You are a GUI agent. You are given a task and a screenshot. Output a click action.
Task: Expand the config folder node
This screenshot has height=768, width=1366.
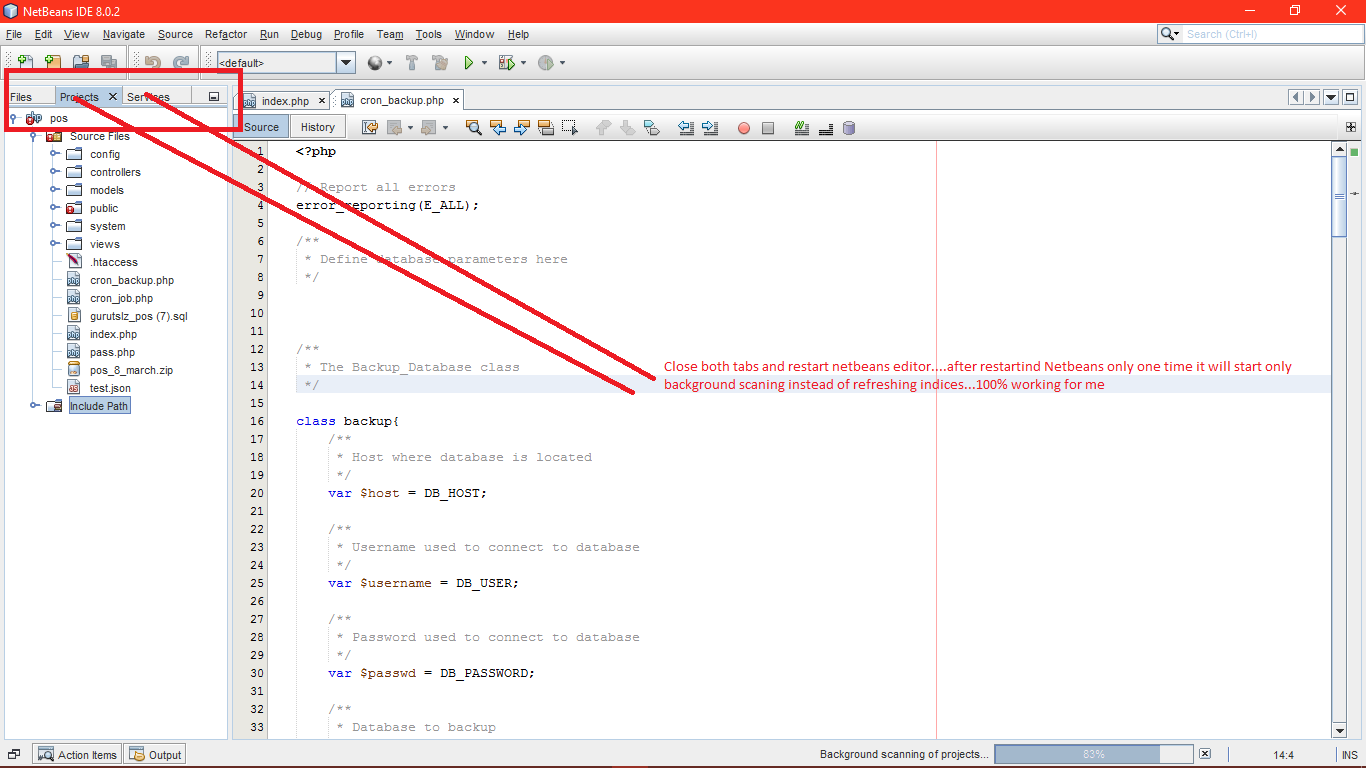point(55,154)
